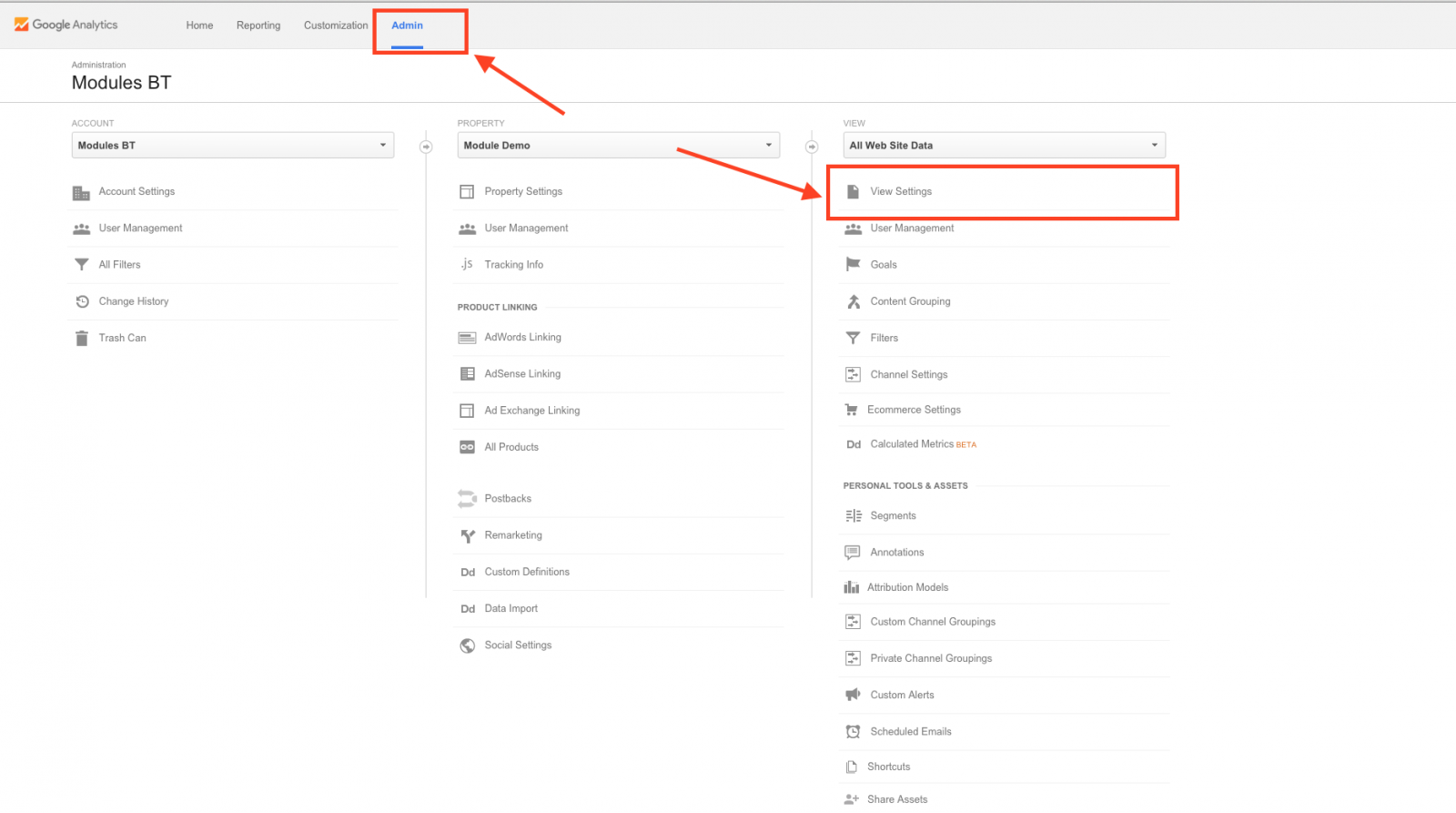Open the property column User Management link
Screen dimensions: 1456x813
coord(526,229)
